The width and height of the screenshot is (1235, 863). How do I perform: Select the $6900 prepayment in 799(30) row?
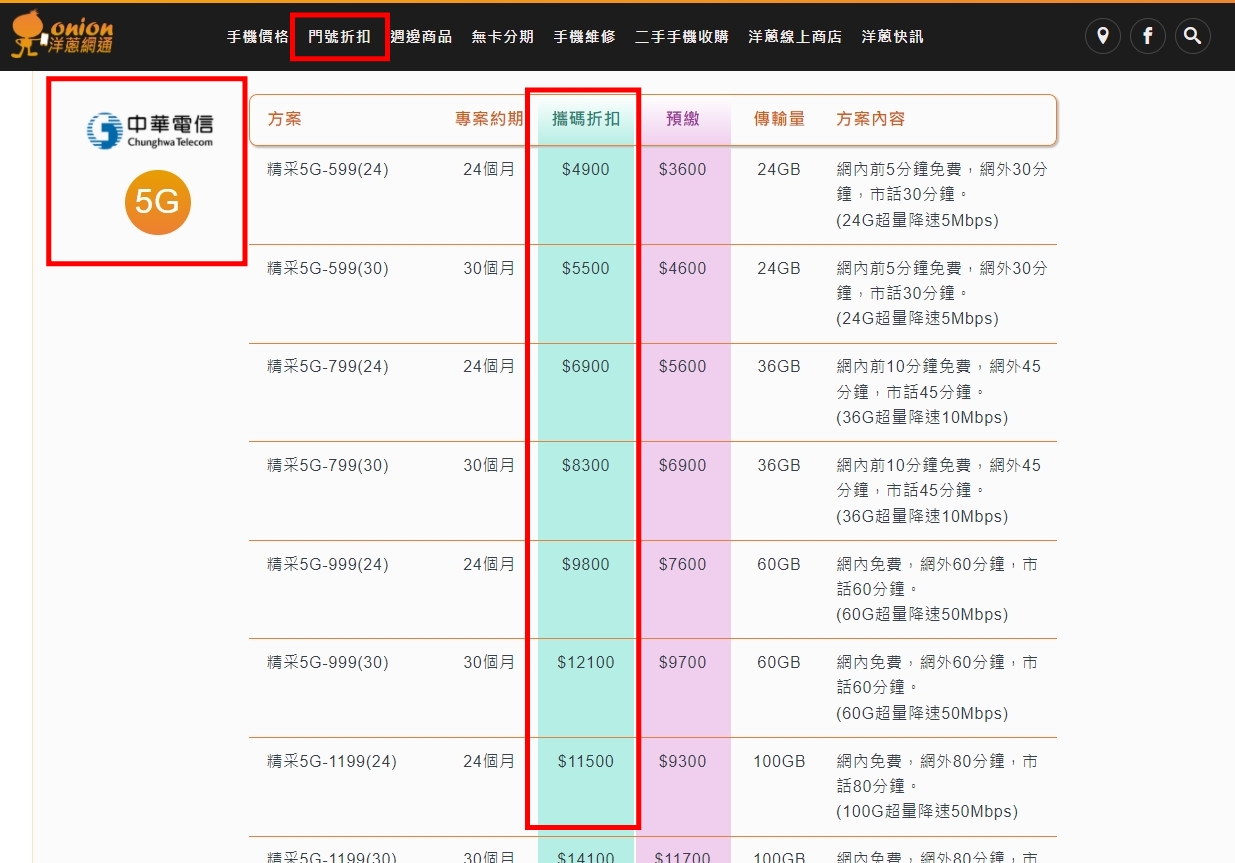pyautogui.click(x=683, y=466)
